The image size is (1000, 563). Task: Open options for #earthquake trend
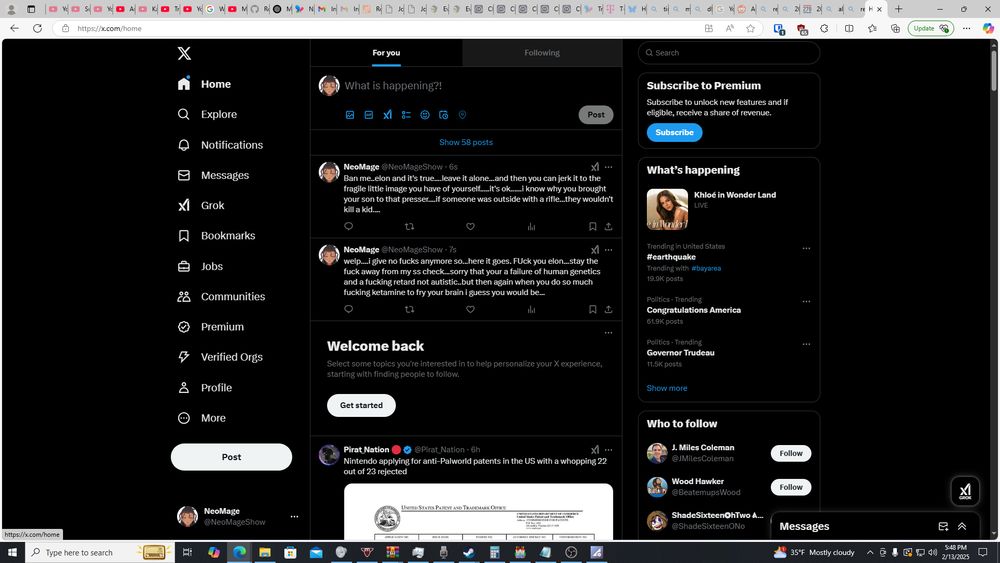tap(806, 249)
